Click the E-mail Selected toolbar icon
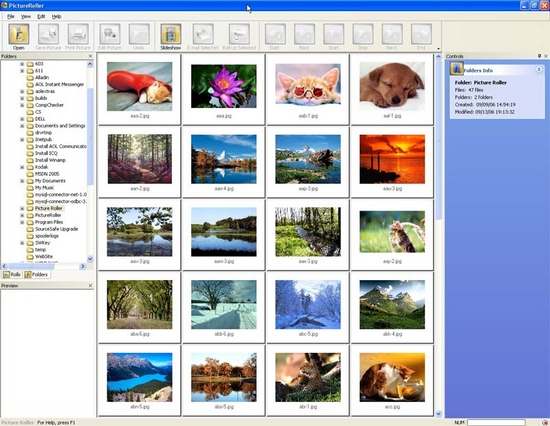The width and height of the screenshot is (550, 426). pos(203,34)
